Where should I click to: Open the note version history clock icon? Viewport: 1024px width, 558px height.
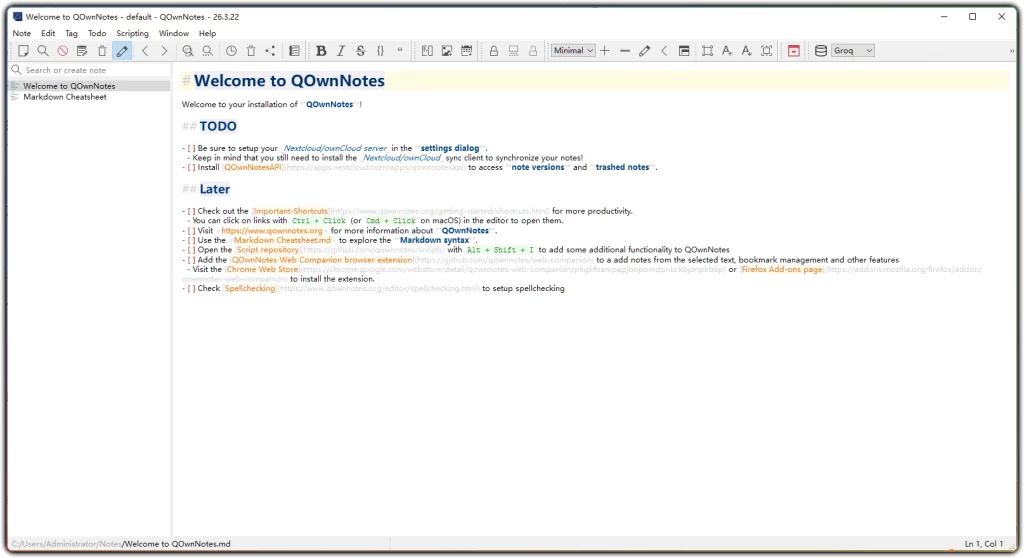(x=231, y=51)
